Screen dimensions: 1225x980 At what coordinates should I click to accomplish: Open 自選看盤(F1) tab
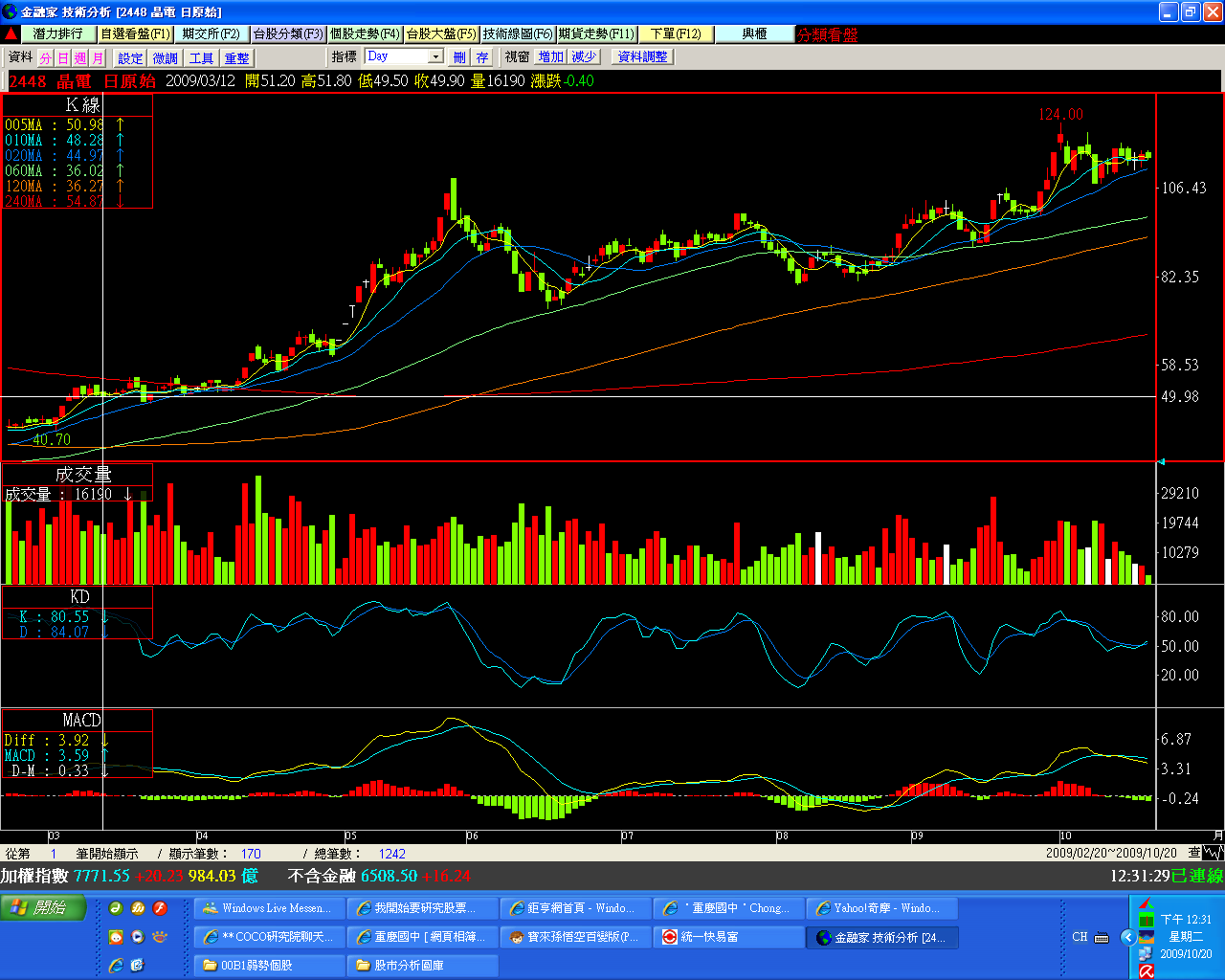coord(135,33)
